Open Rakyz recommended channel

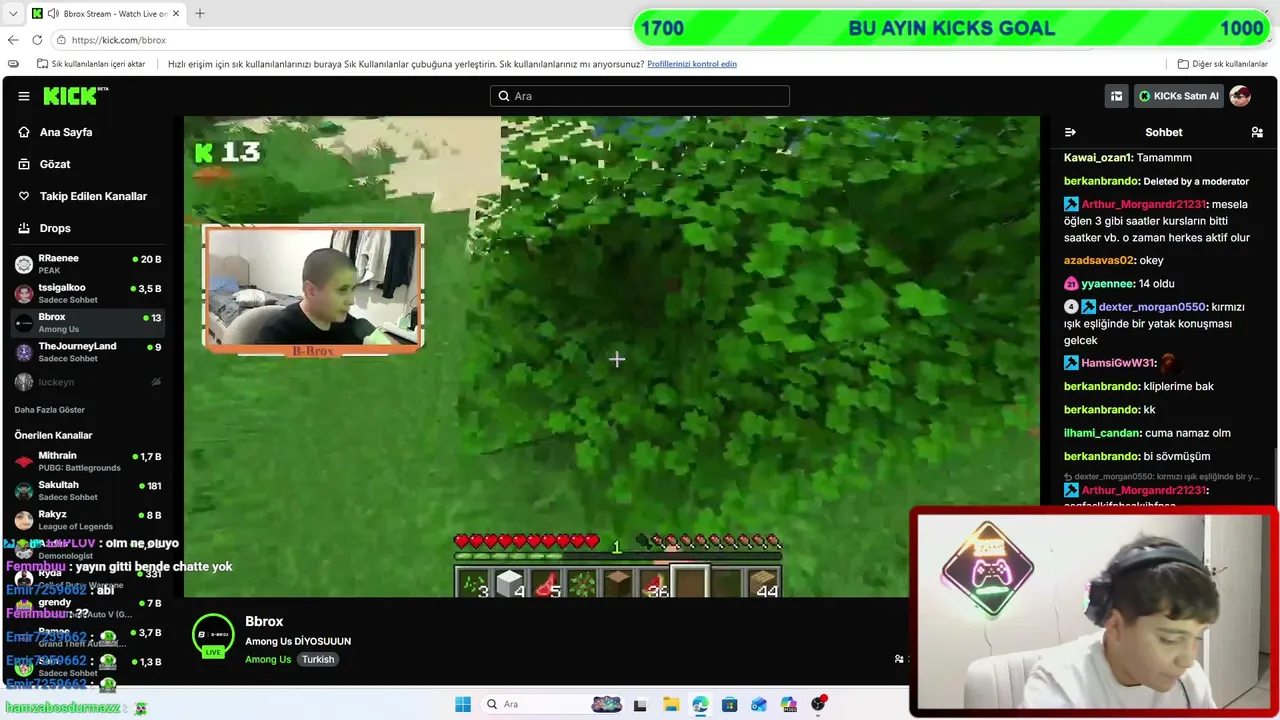(88, 520)
